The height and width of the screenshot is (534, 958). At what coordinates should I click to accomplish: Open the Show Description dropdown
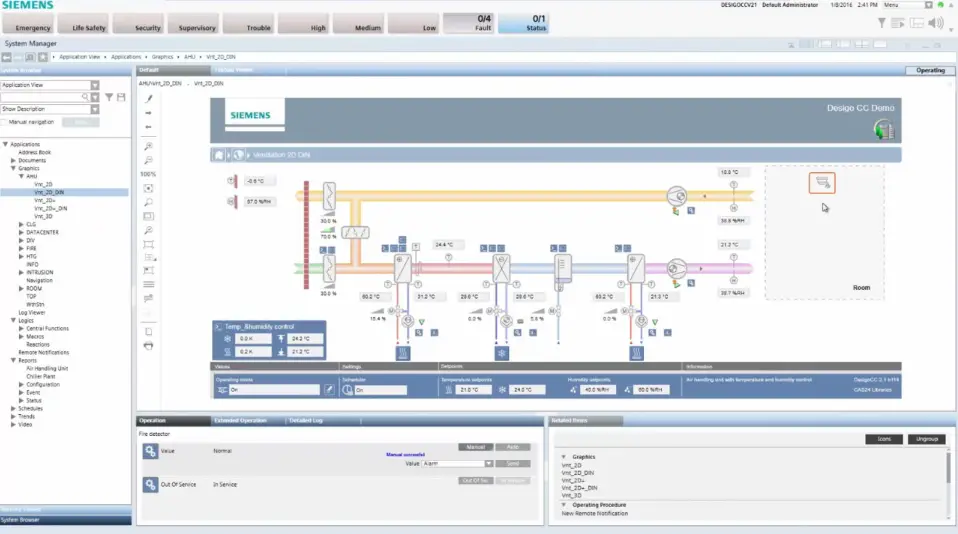(95, 109)
